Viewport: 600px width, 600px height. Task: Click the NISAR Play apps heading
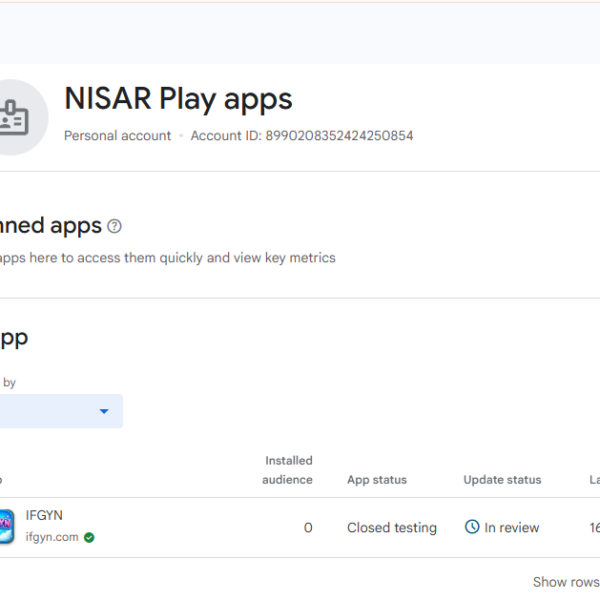tap(178, 99)
